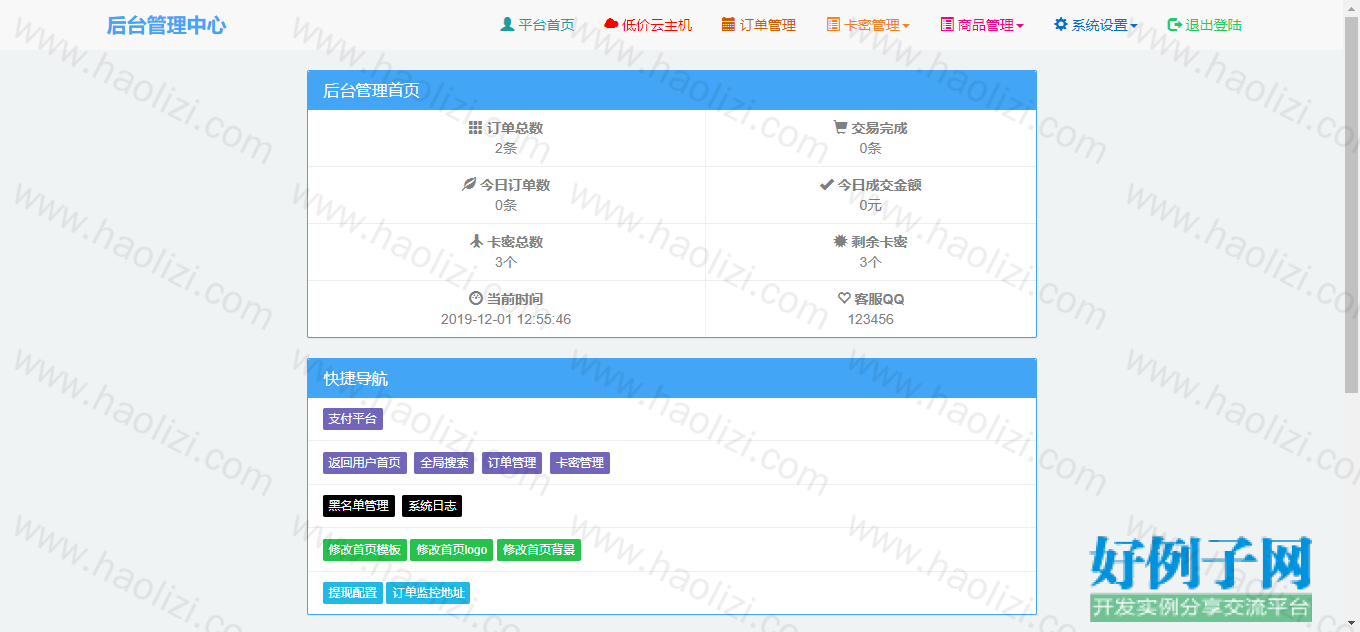Click the calendar icon beside 订单管理
The height and width of the screenshot is (632, 1360).
[728, 24]
